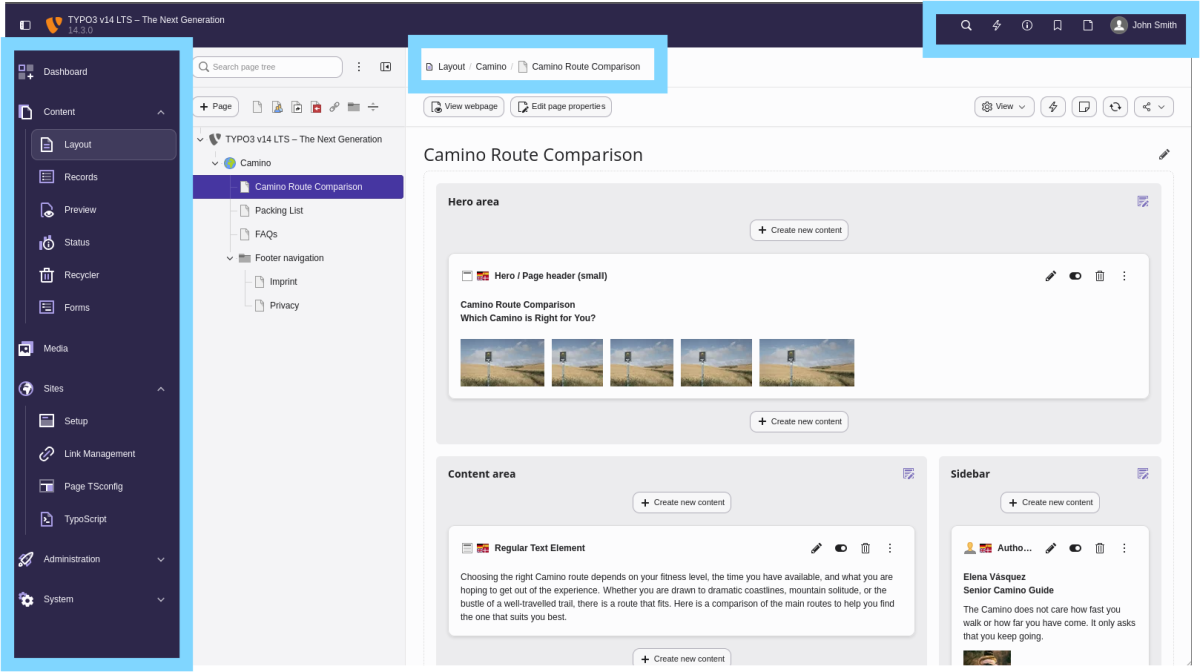Toggle visibility of the Author sidebar element
Image resolution: width=1200 pixels, height=672 pixels.
1076,548
